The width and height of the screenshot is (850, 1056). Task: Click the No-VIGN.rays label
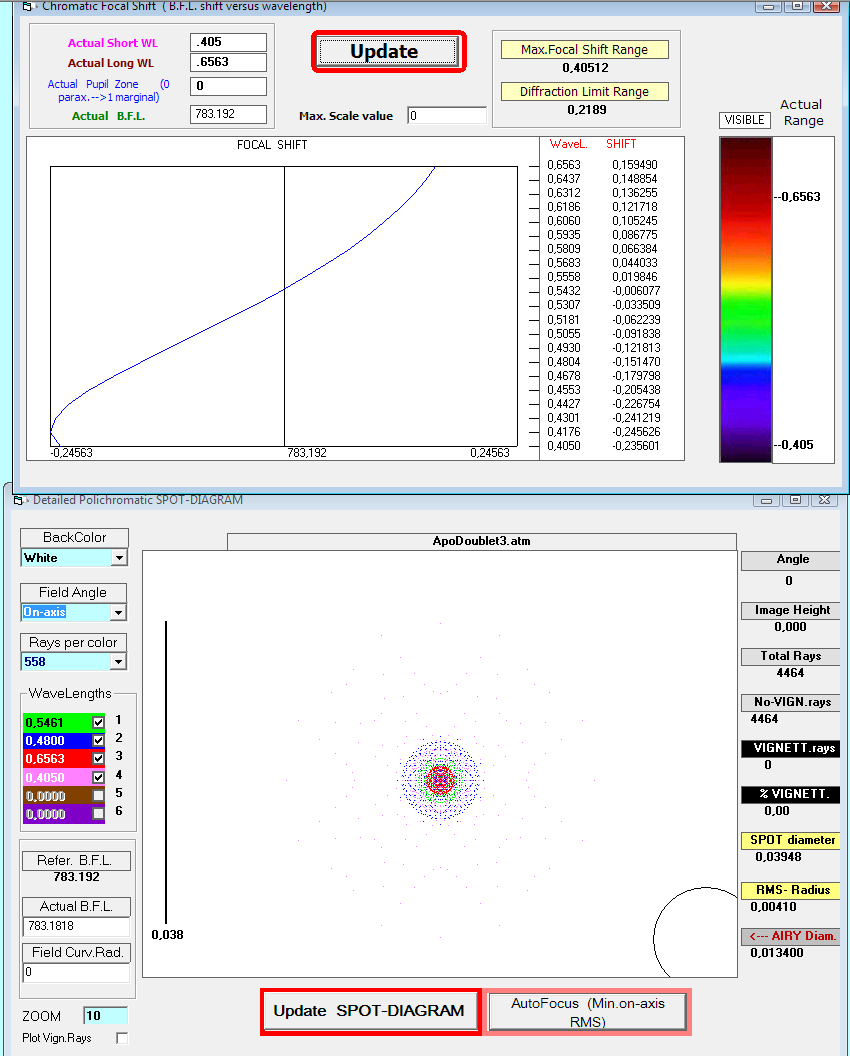791,702
